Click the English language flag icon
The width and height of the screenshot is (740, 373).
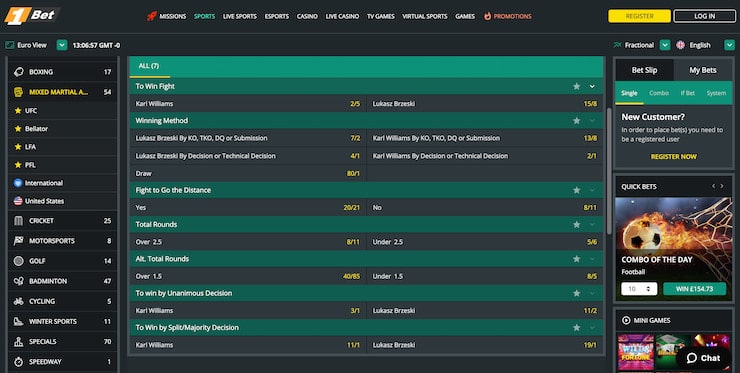click(x=680, y=45)
